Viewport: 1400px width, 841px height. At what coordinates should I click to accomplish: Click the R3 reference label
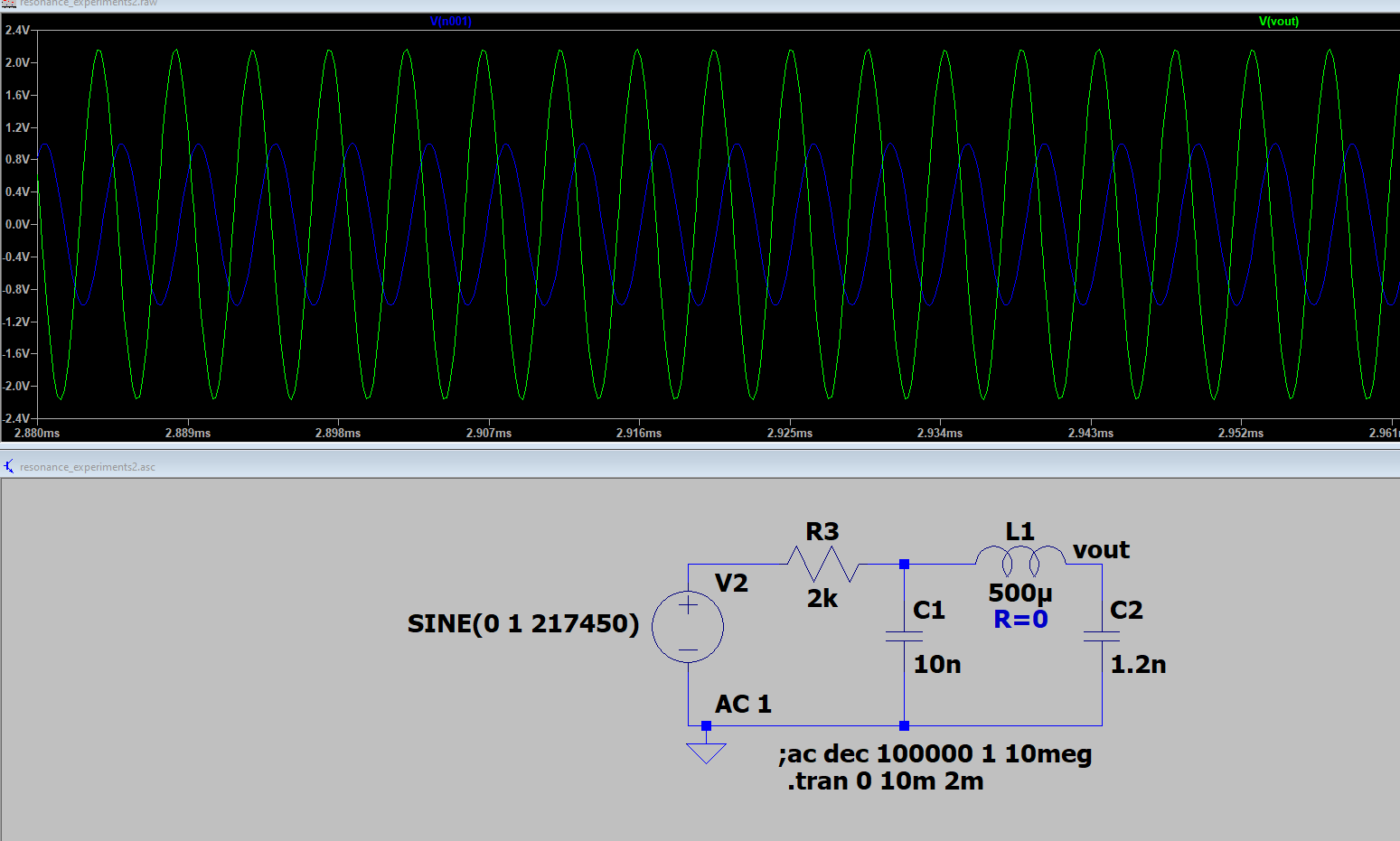click(822, 531)
